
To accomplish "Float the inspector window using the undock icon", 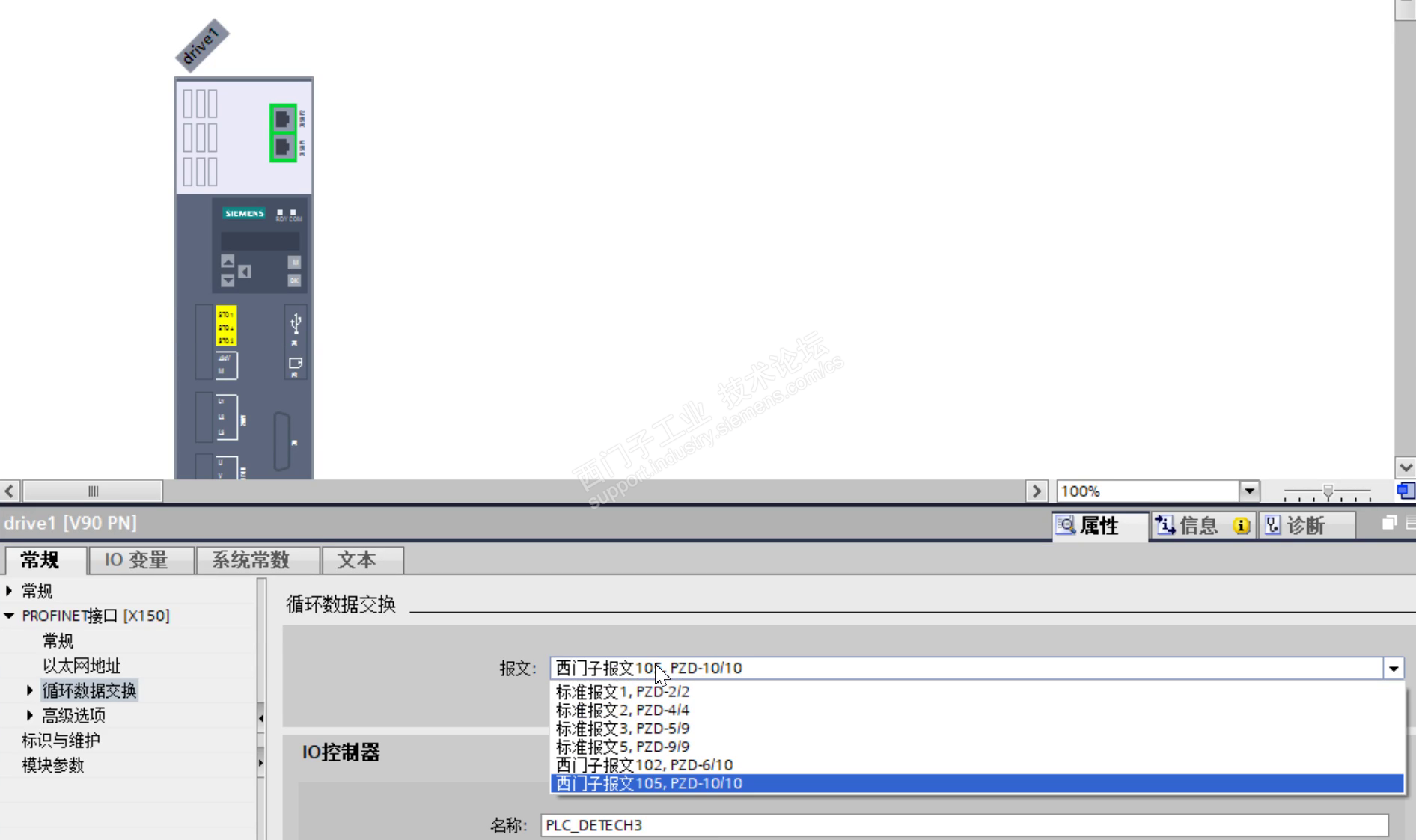I will point(1389,523).
